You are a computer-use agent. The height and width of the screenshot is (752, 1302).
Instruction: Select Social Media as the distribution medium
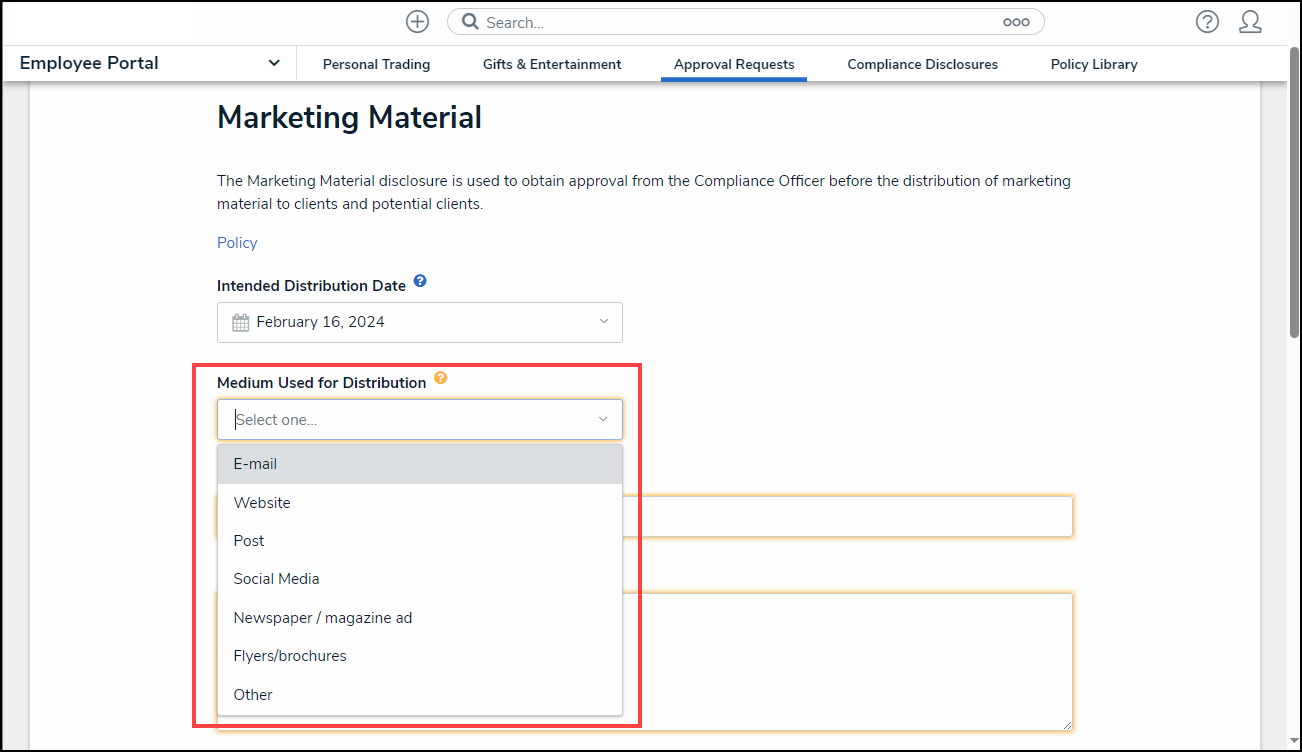(276, 578)
